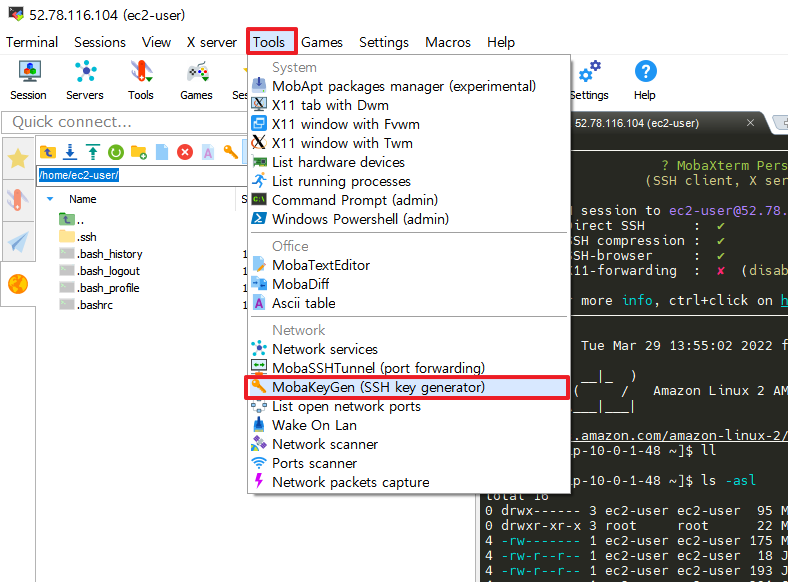788x582 pixels.
Task: Open the Tools toolbar icon
Action: point(141,80)
